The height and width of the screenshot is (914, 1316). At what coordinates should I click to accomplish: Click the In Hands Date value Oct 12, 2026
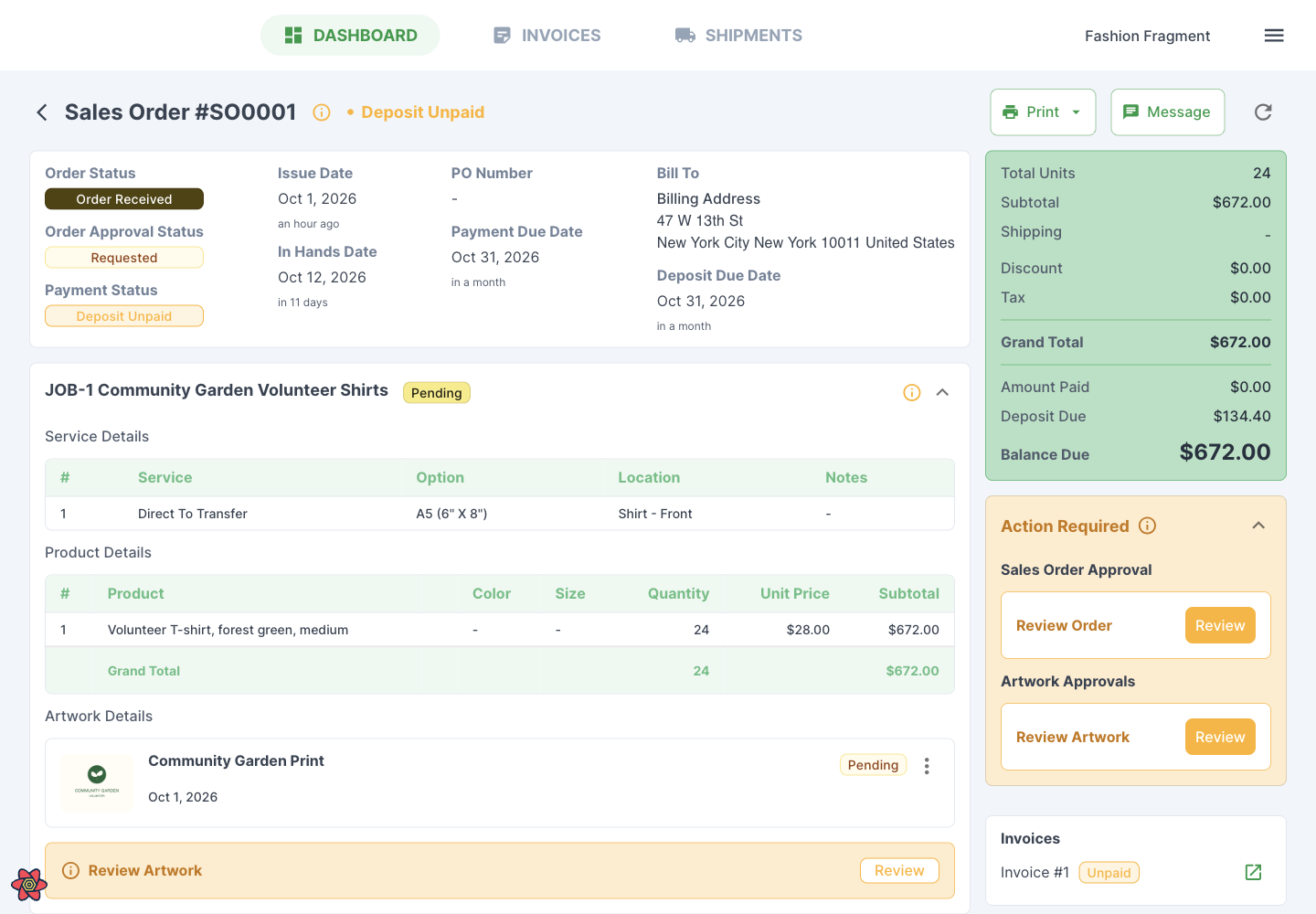tap(322, 277)
